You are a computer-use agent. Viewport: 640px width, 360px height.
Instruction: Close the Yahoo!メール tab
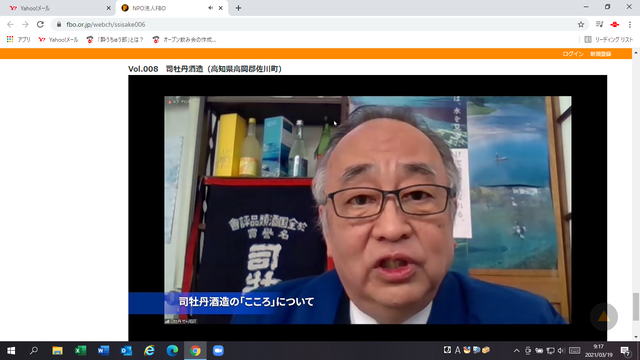click(x=109, y=8)
